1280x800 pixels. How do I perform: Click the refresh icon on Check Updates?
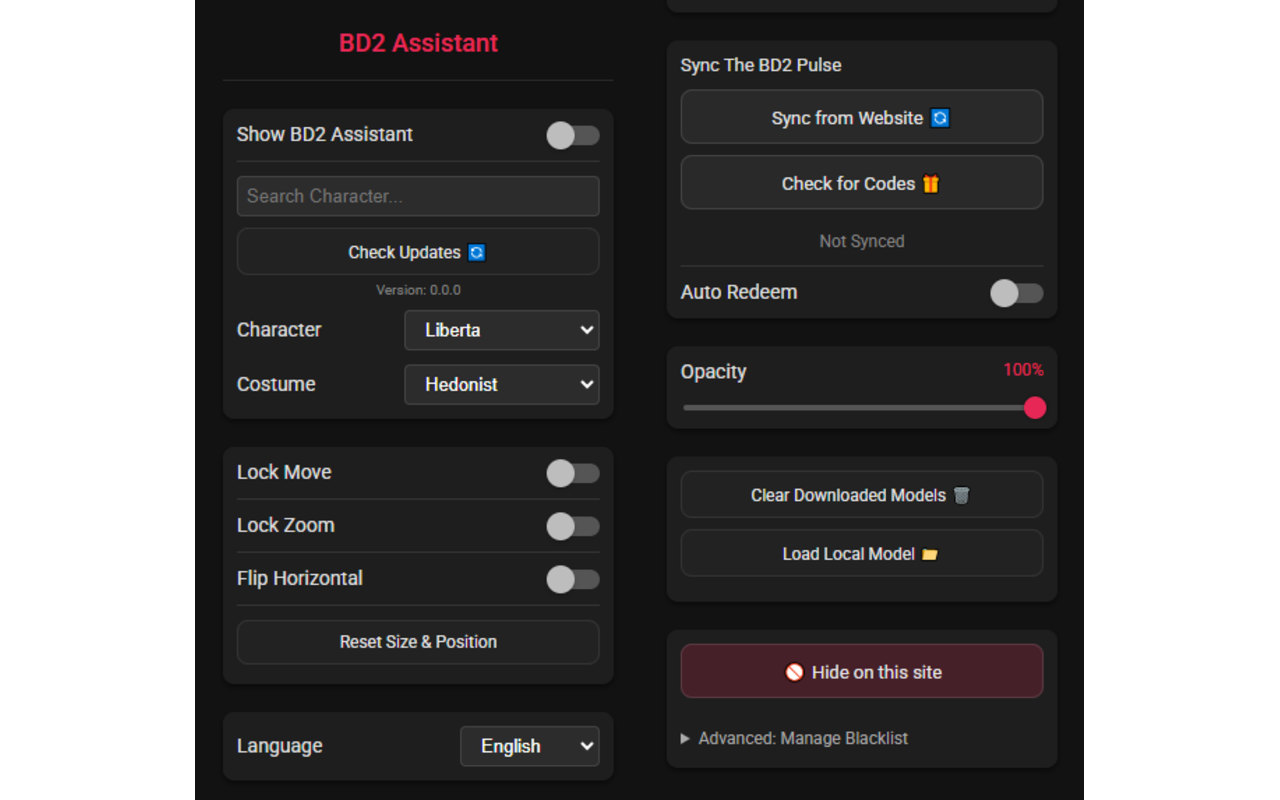(477, 253)
